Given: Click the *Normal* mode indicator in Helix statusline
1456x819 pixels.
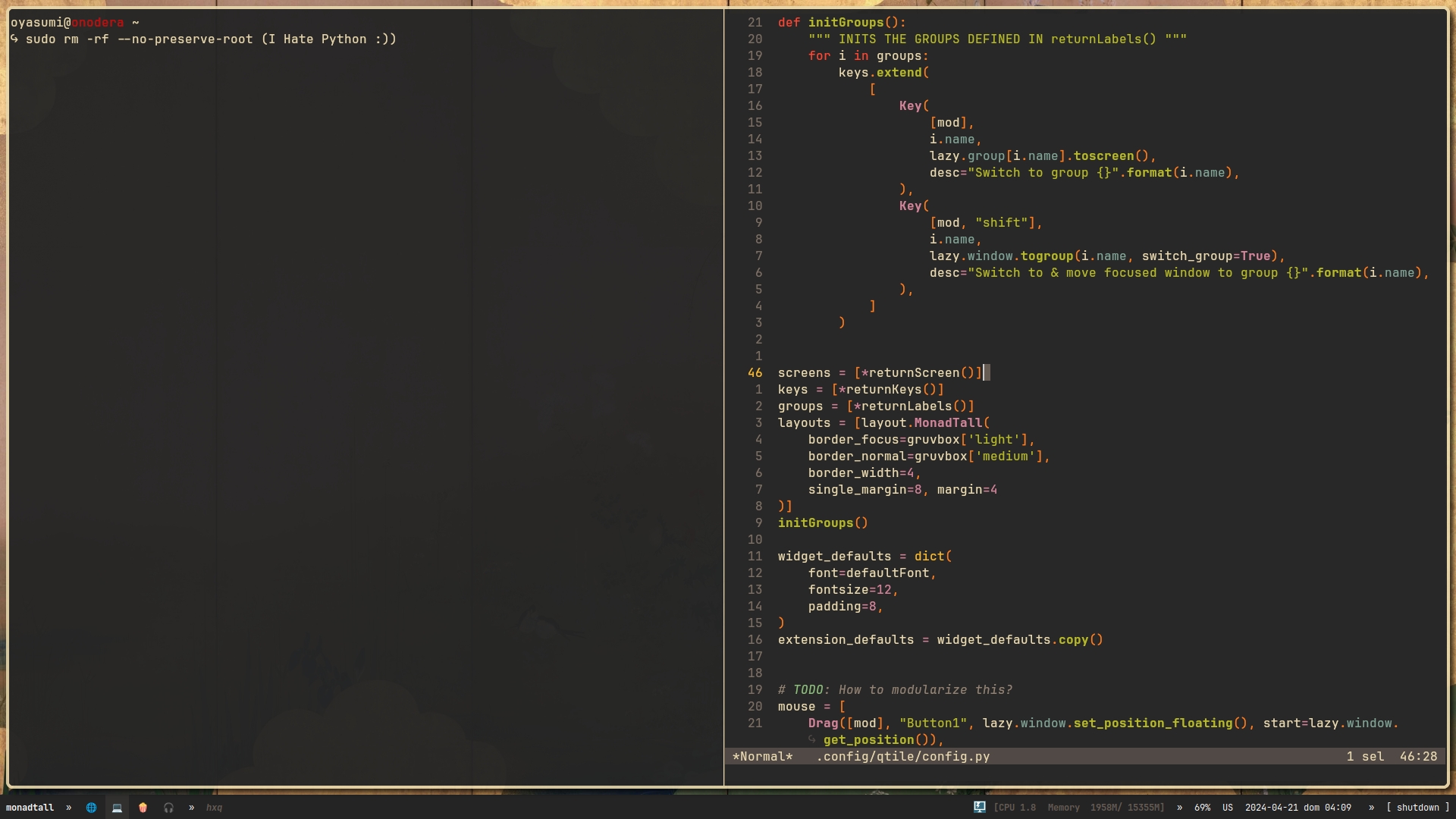Looking at the screenshot, I should (761, 756).
